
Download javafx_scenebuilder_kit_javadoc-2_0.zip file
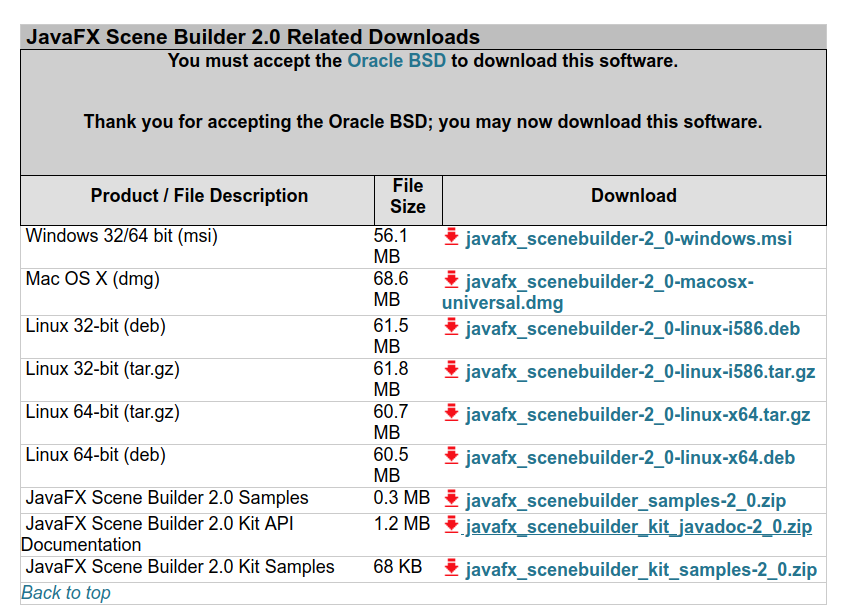[639, 526]
